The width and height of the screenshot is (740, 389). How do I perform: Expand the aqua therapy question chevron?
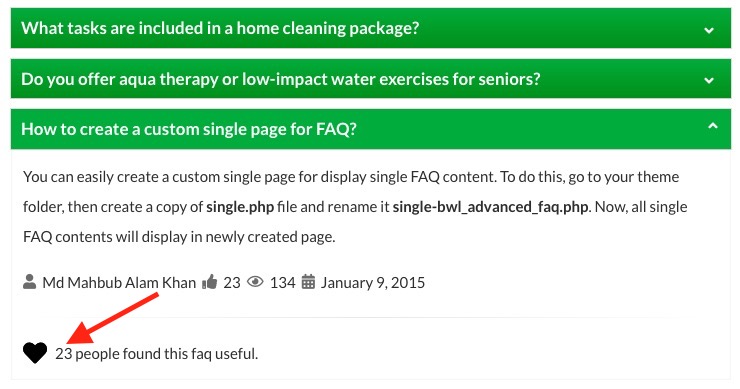(x=709, y=80)
